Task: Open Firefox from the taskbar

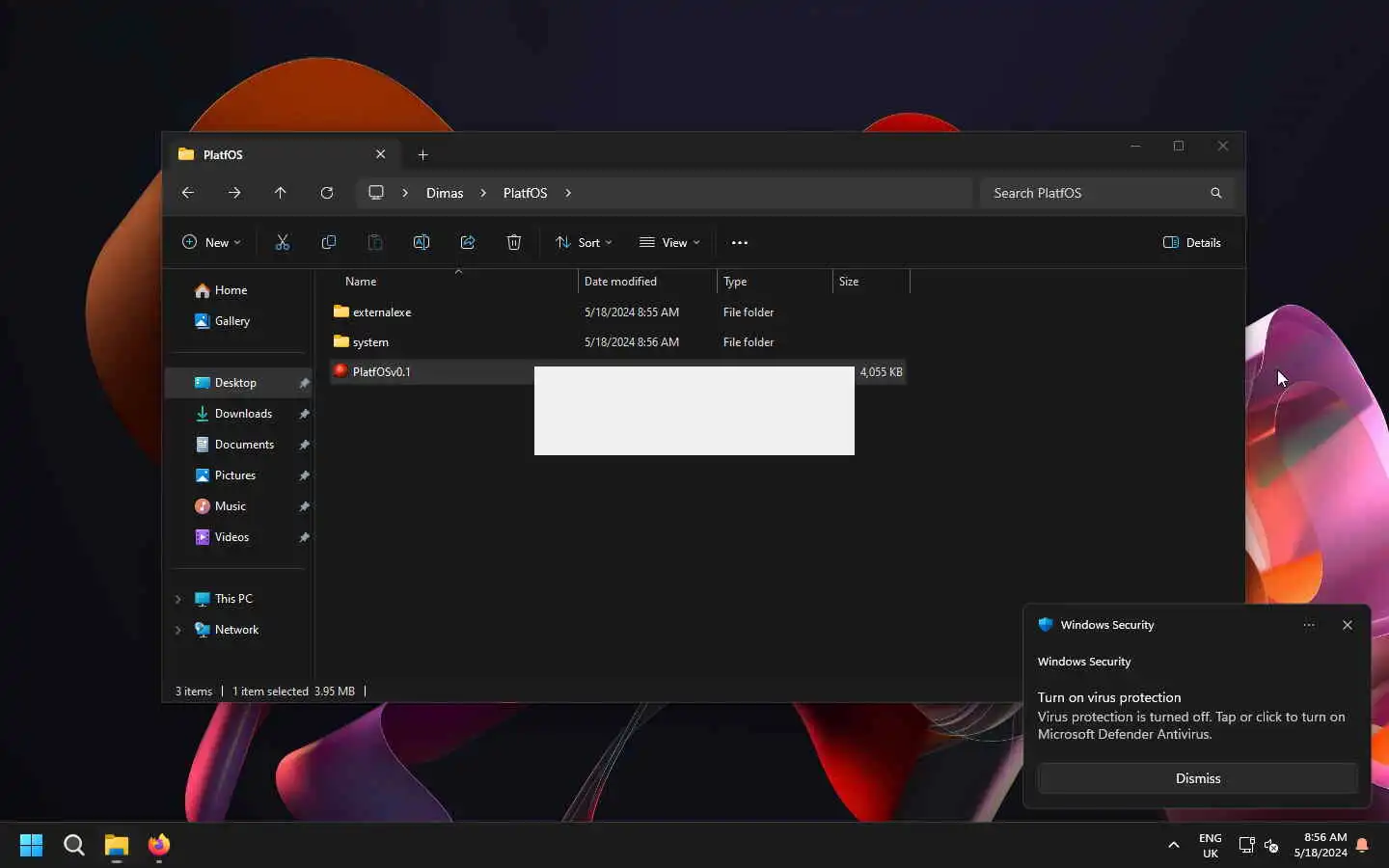Action: pyautogui.click(x=159, y=846)
